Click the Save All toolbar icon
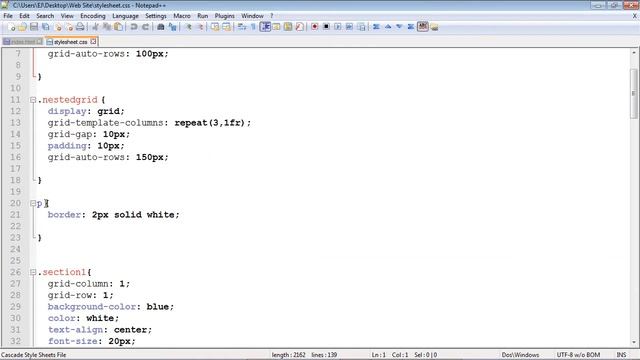This screenshot has height=360, width=640. click(x=46, y=27)
